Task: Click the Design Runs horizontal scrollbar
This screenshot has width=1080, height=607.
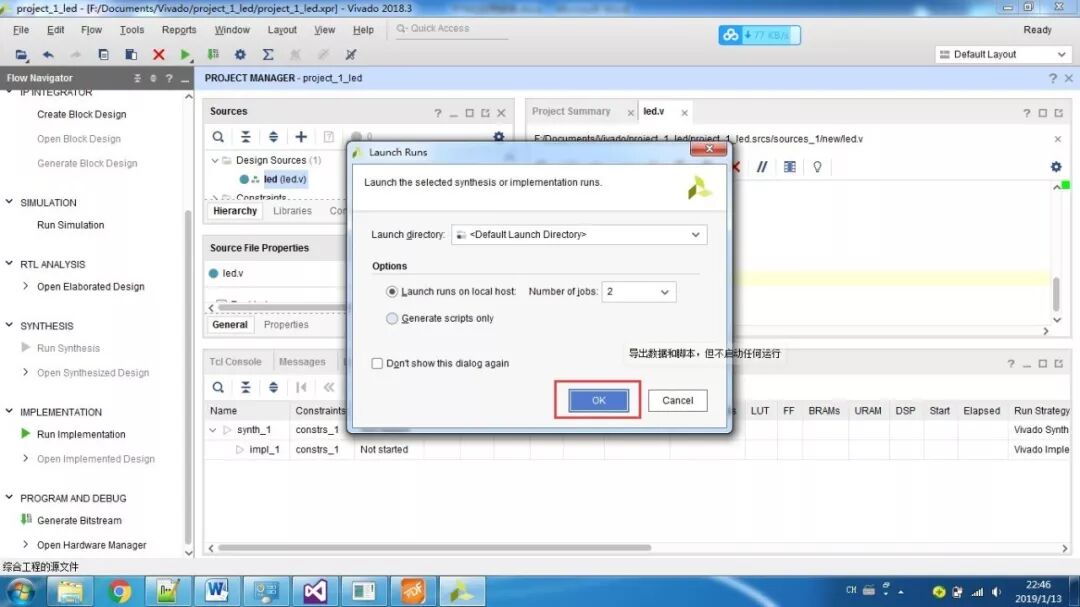Action: [x=434, y=548]
